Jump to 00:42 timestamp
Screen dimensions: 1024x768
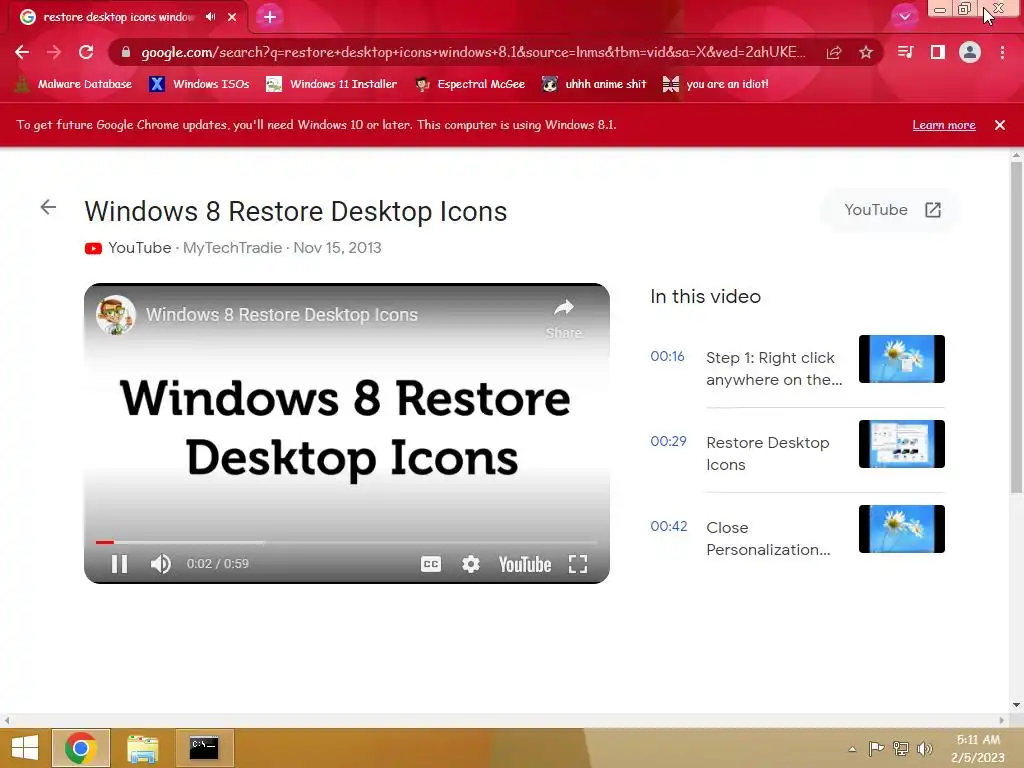pos(669,526)
